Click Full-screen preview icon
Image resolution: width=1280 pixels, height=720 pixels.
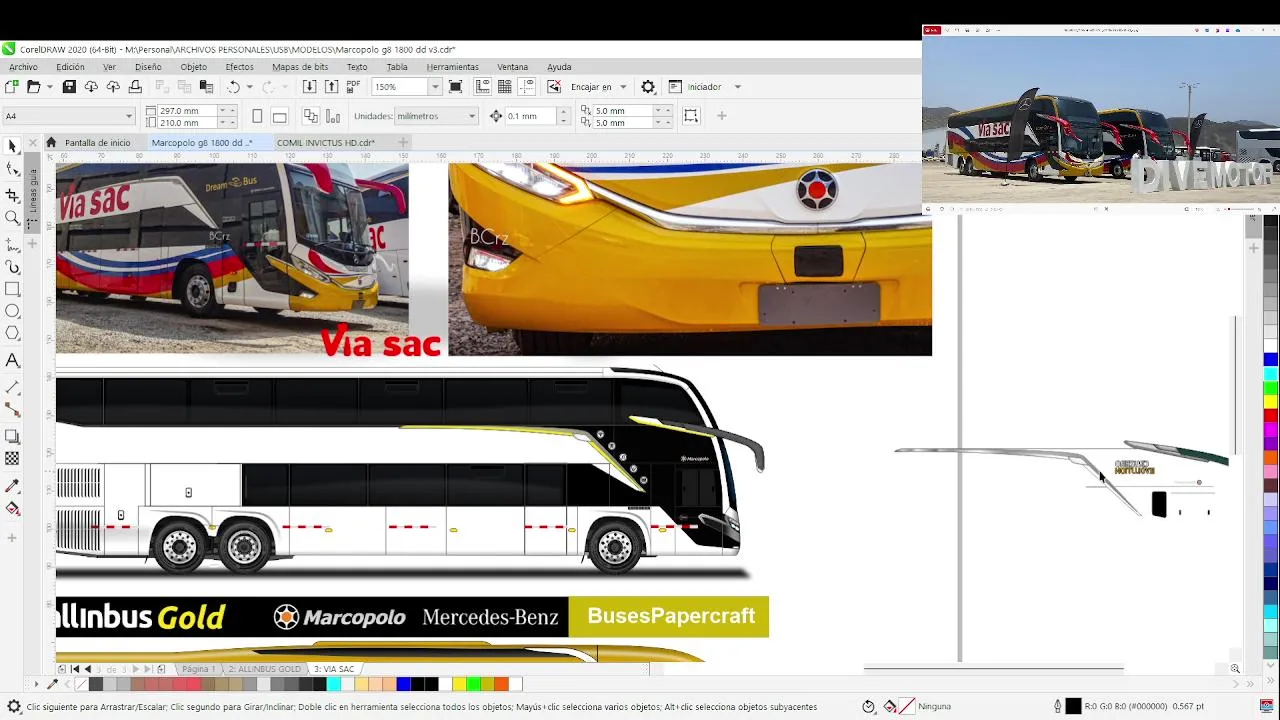455,87
